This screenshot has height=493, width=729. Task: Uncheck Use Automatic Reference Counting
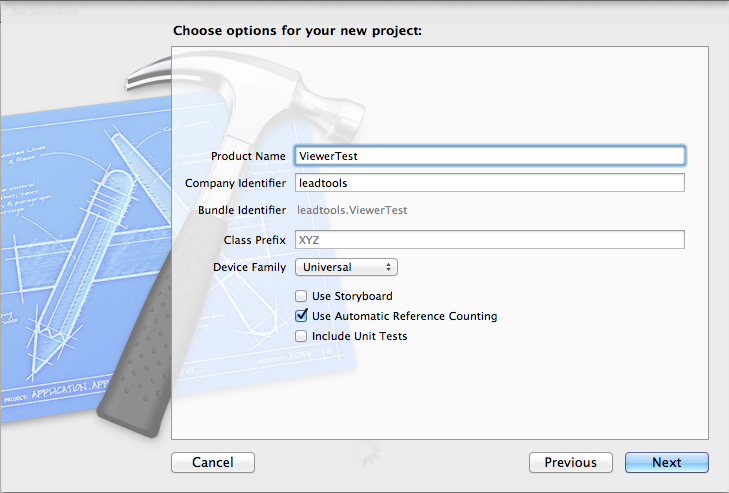(x=301, y=316)
